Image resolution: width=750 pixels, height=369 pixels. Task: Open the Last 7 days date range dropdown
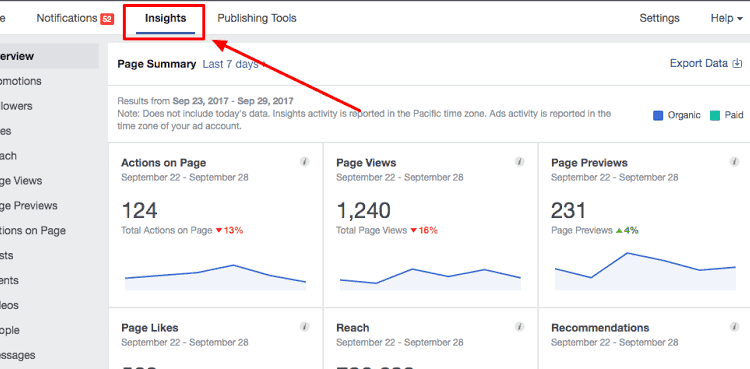234,64
